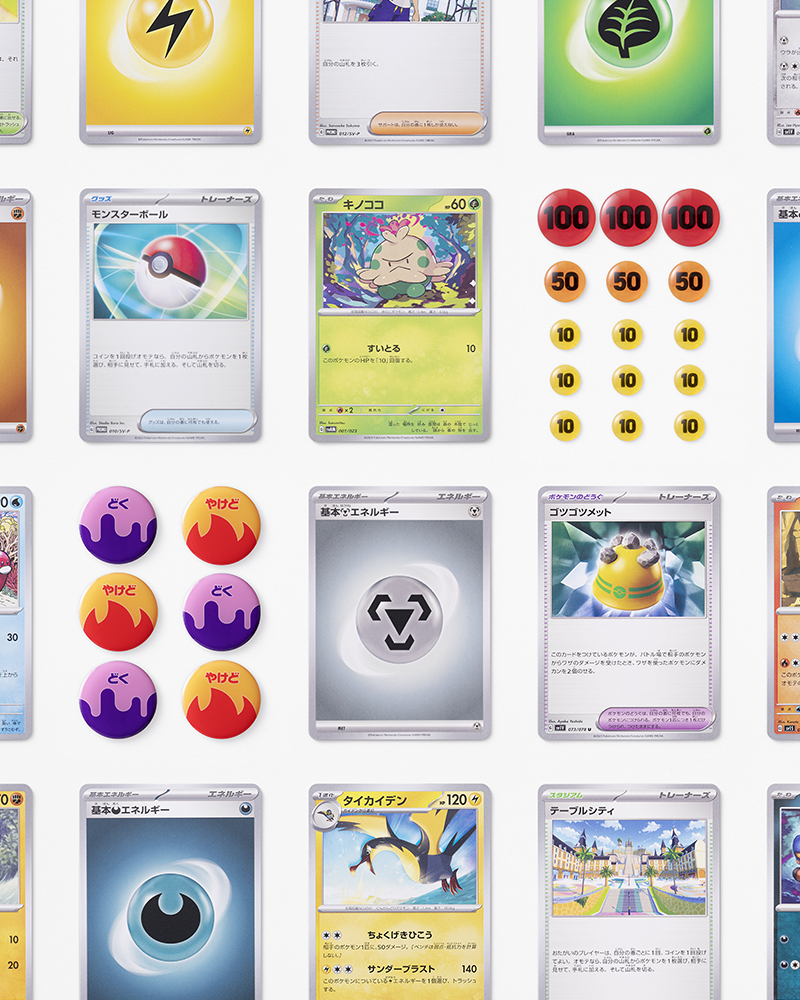Click the yellow Lightning energy orb symbol
This screenshot has width=800, height=1000.
(x=170, y=26)
